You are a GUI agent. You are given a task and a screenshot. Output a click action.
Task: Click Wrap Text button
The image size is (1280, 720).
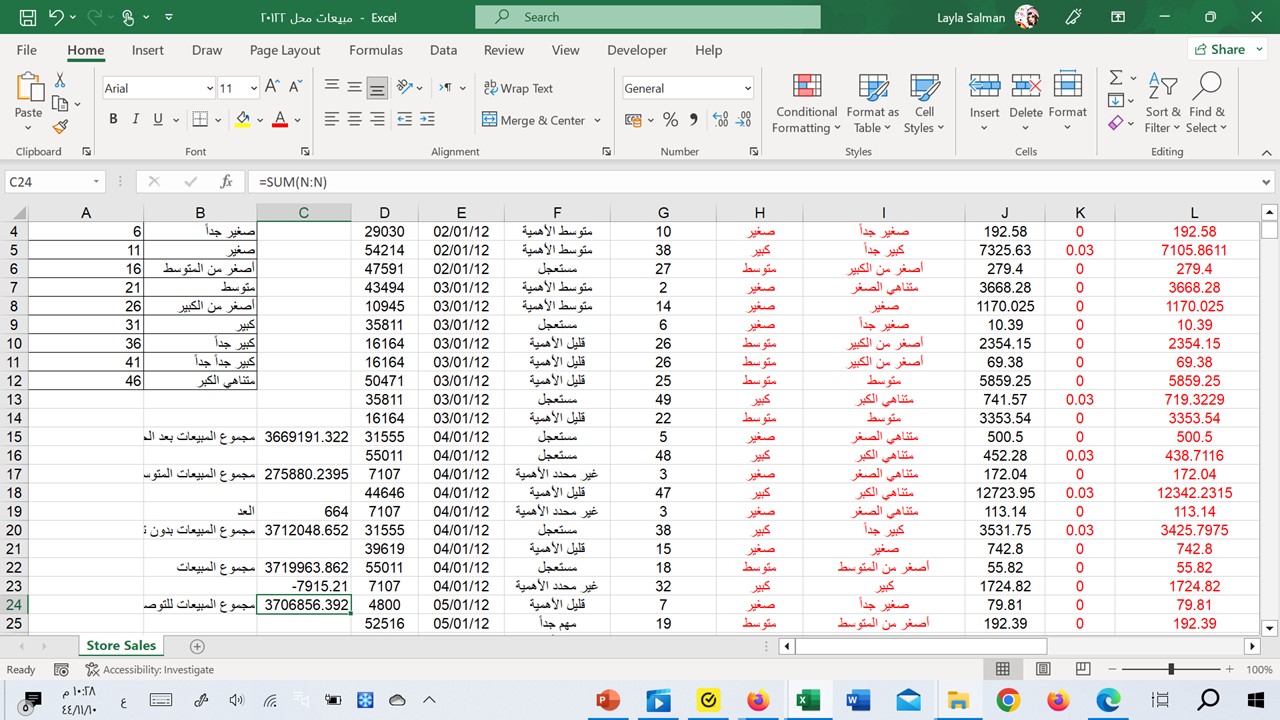pyautogui.click(x=518, y=88)
